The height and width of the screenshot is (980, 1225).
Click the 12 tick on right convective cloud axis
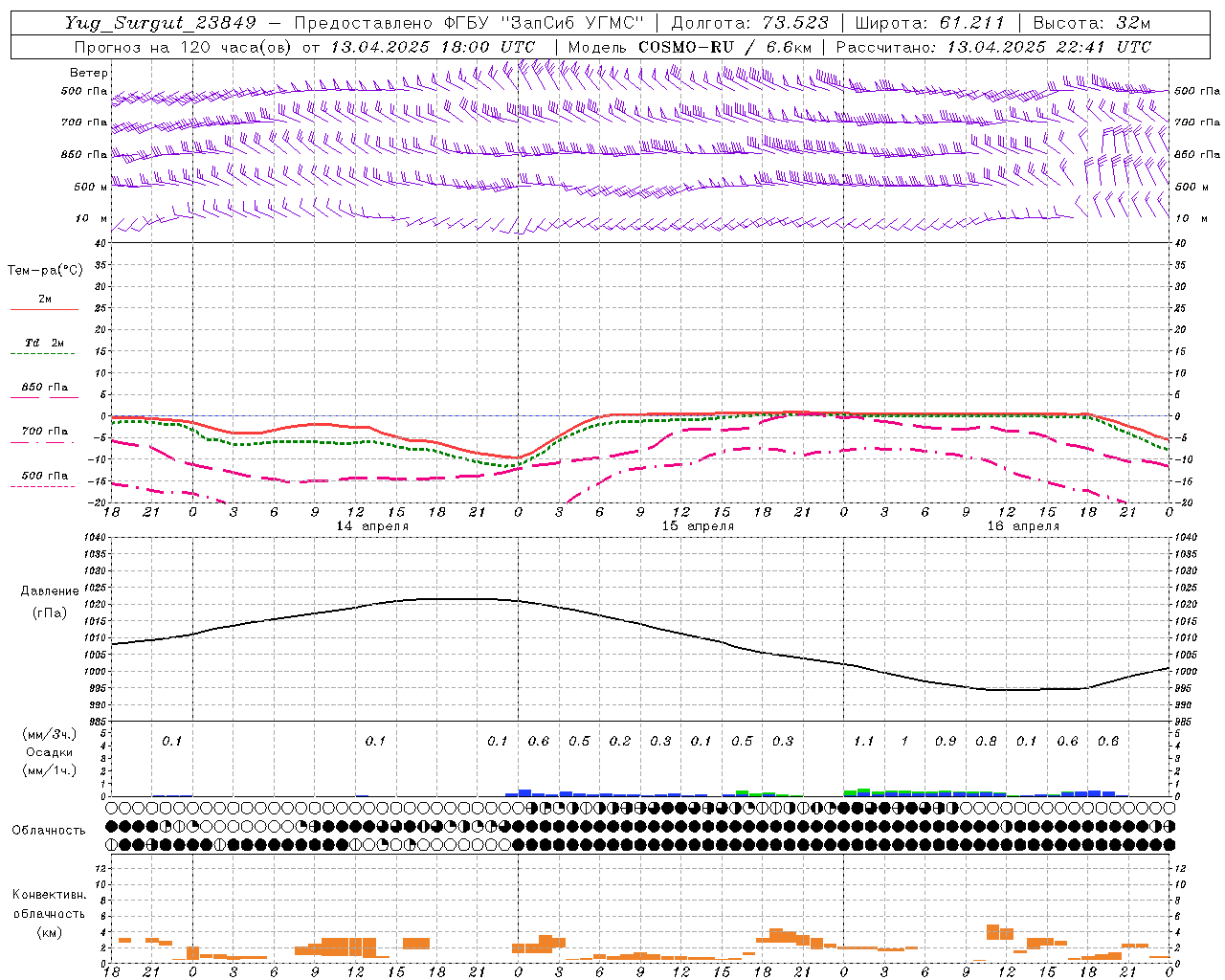1180,868
